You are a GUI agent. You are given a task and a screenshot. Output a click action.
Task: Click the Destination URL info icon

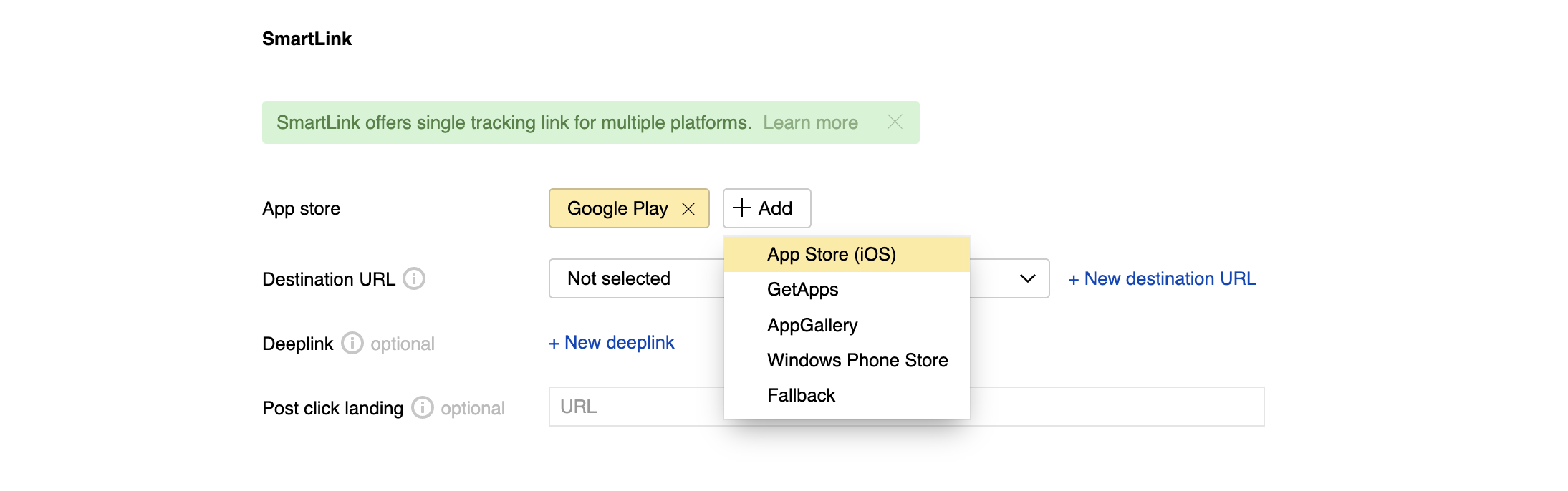[x=414, y=278]
